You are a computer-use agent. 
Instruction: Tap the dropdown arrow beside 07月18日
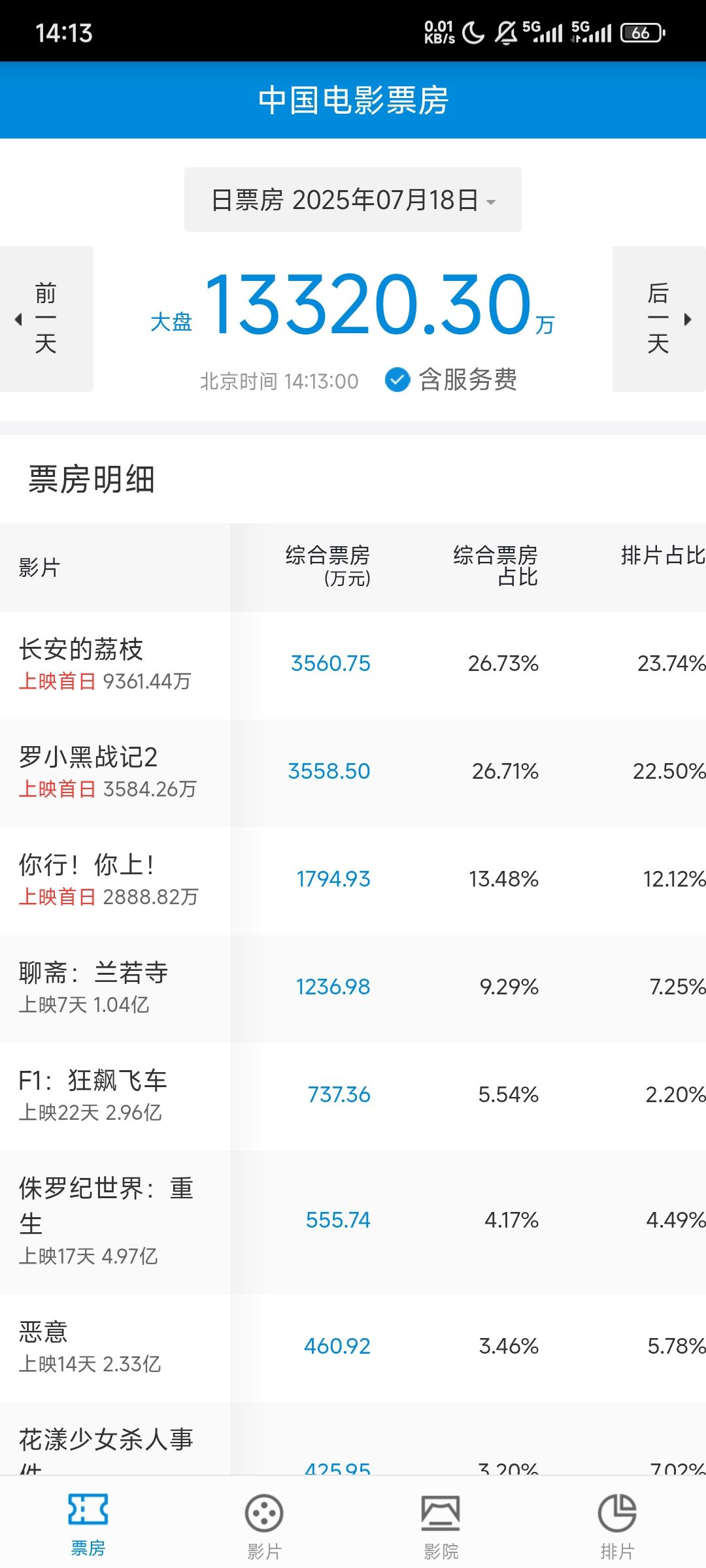[x=491, y=202]
